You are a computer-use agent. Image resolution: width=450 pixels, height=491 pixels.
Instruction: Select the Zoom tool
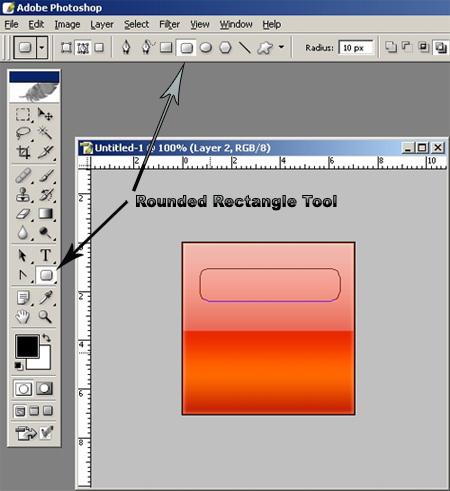pyautogui.click(x=46, y=317)
